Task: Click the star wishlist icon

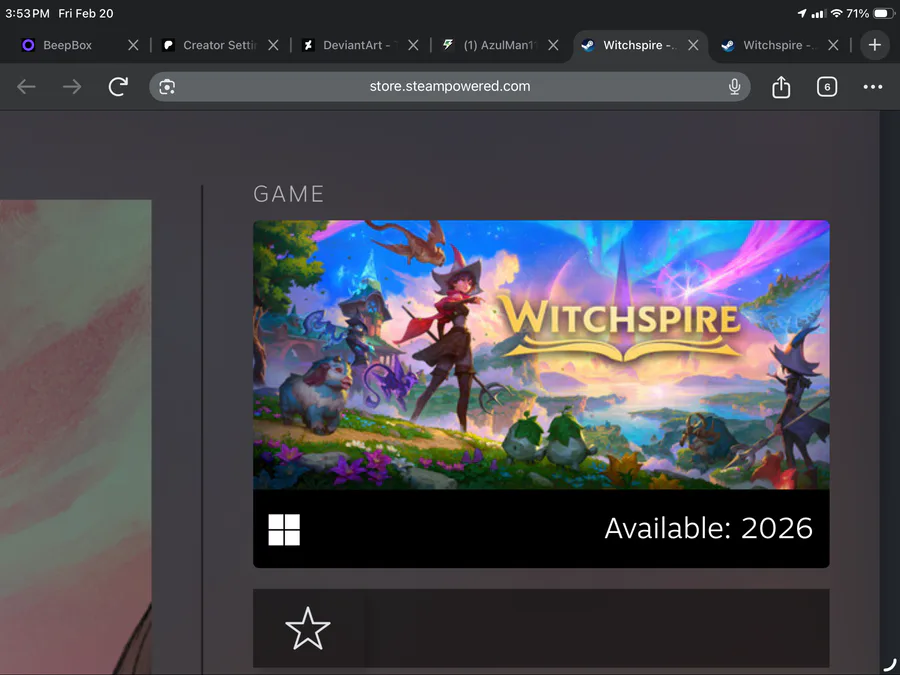Action: [x=308, y=629]
